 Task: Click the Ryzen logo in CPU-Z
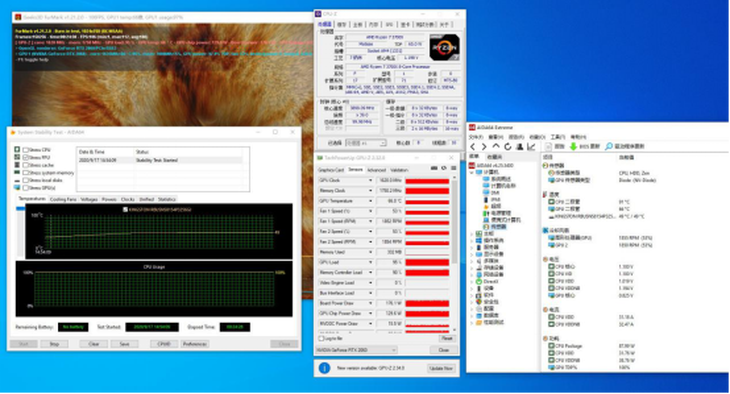(x=444, y=48)
